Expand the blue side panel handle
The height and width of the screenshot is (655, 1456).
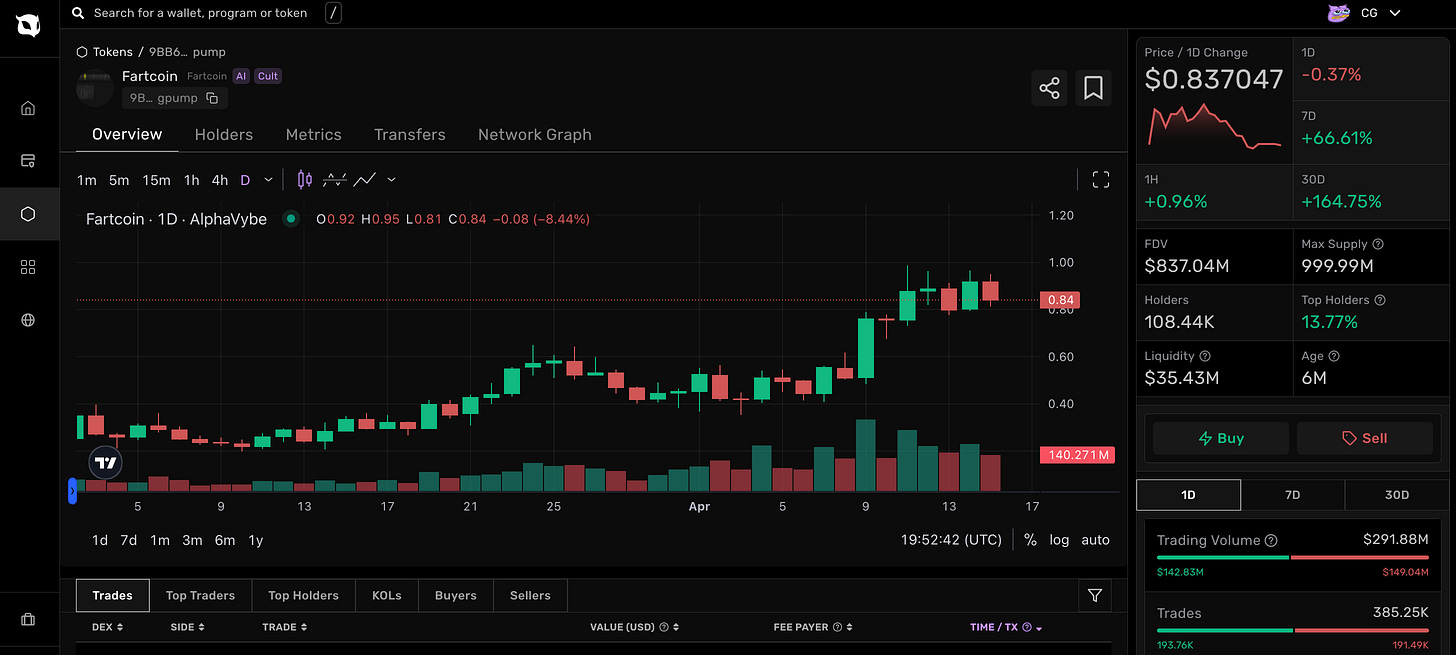pos(72,491)
